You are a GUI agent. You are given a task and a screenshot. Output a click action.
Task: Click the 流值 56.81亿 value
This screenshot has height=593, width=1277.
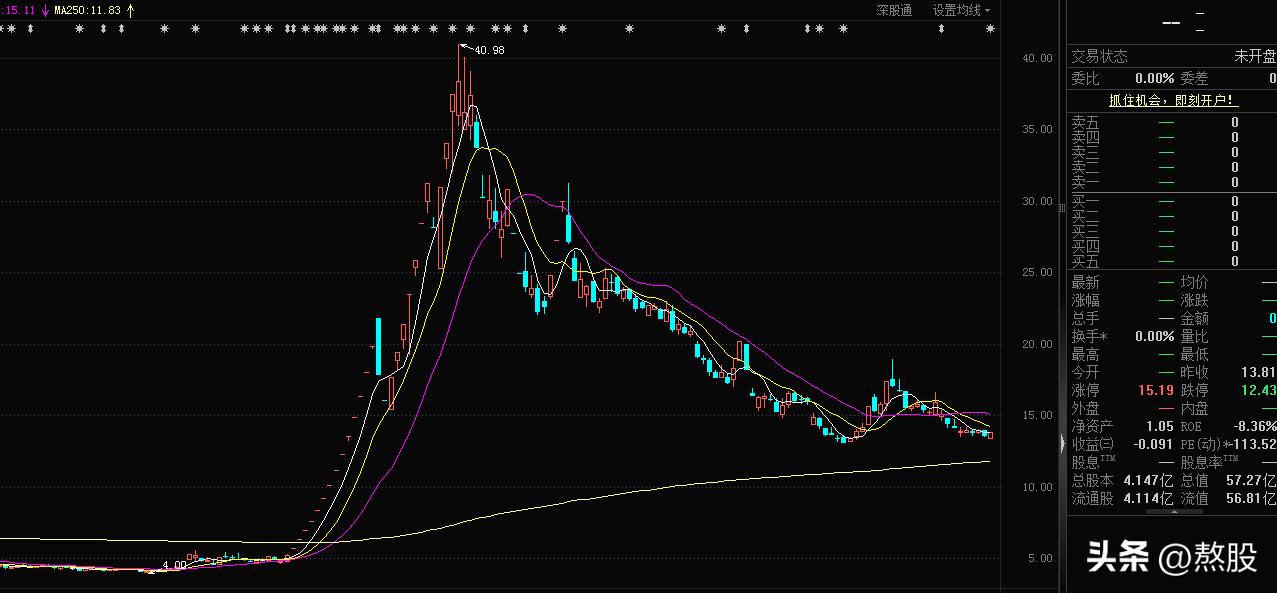coord(1252,497)
